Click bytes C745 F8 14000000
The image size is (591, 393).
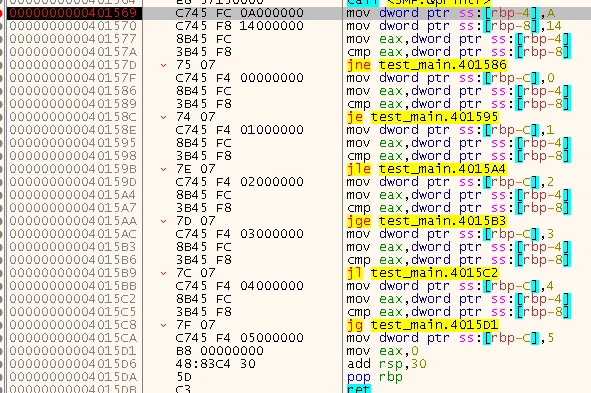(x=239, y=26)
